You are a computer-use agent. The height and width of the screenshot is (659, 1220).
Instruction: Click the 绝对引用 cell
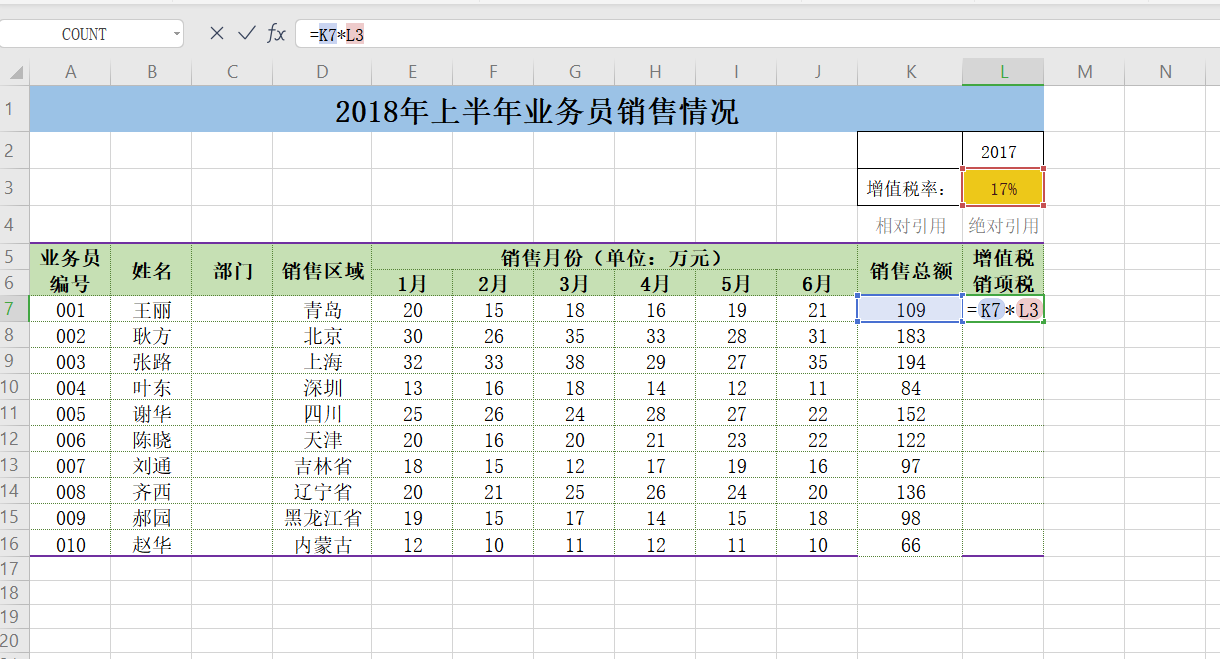click(x=1003, y=225)
